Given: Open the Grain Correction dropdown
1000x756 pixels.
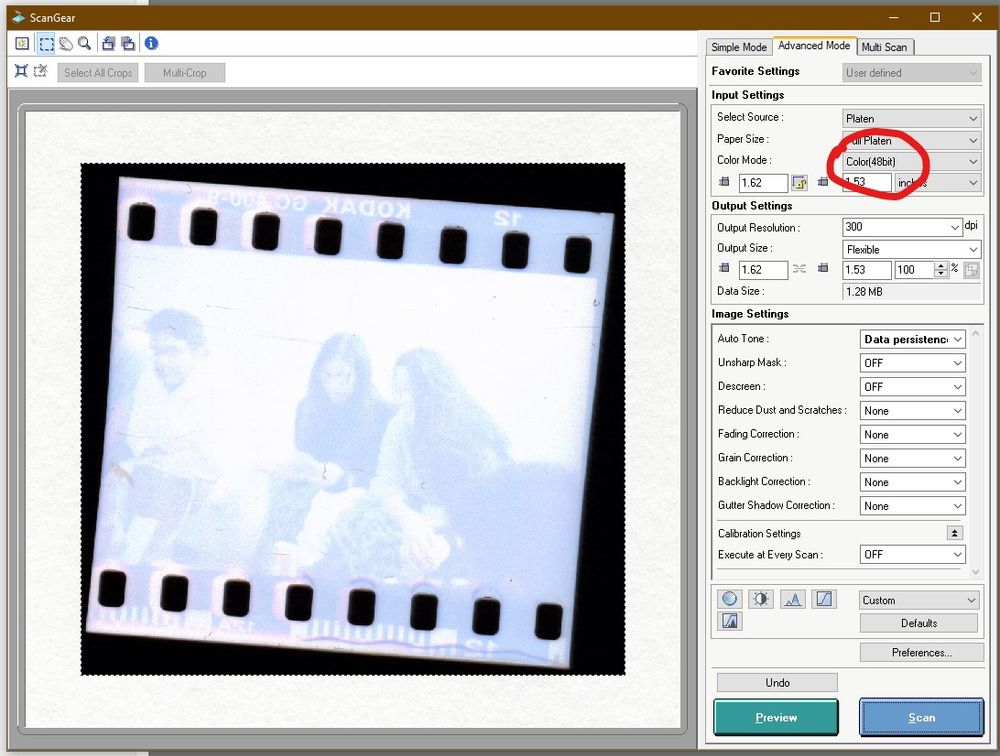Looking at the screenshot, I should pyautogui.click(x=913, y=458).
